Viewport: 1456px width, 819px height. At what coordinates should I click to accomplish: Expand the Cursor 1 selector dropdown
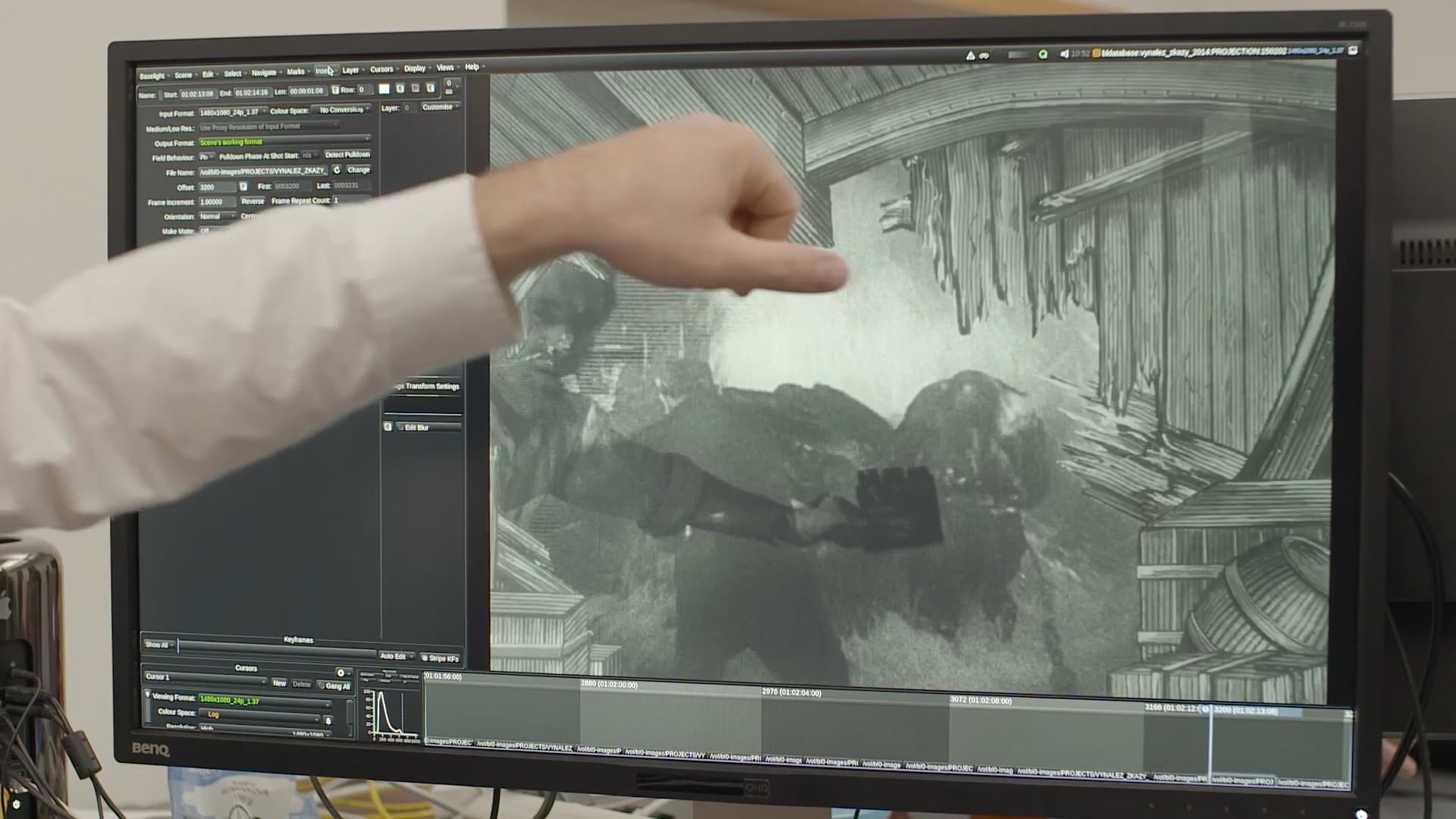pyautogui.click(x=205, y=676)
